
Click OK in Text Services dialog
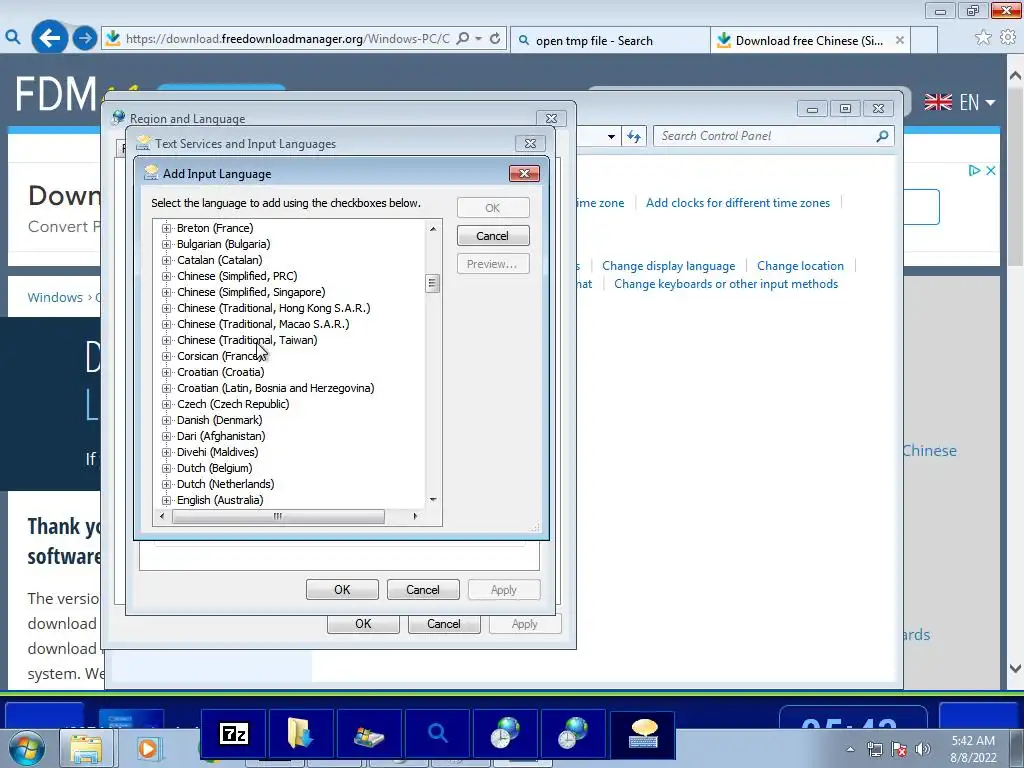tap(342, 590)
